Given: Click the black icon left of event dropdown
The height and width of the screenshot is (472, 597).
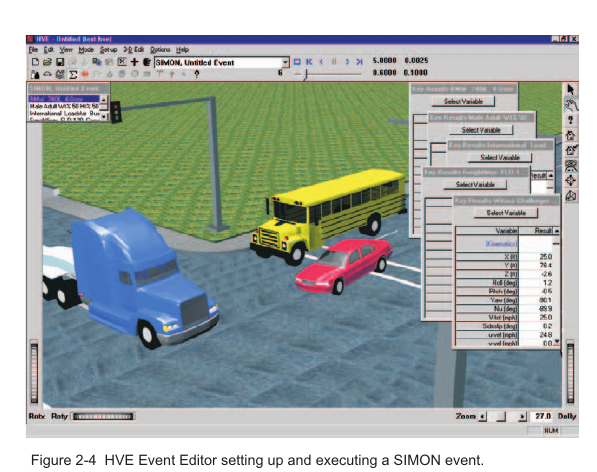Looking at the screenshot, I should [x=147, y=62].
